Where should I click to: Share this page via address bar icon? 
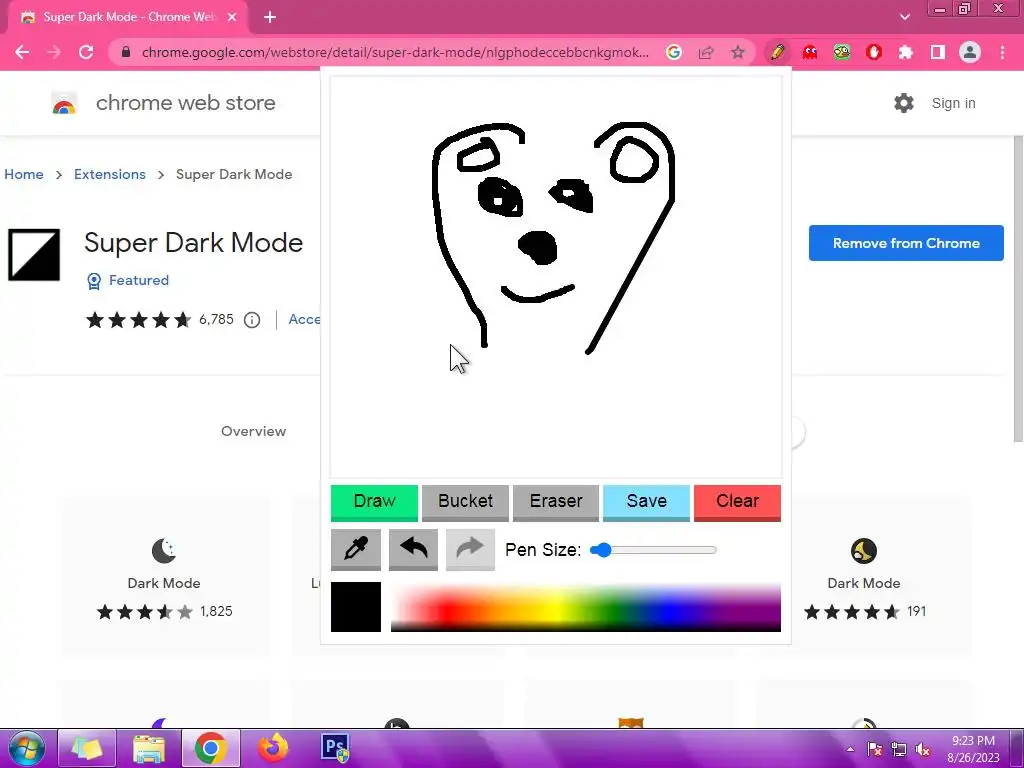[706, 52]
